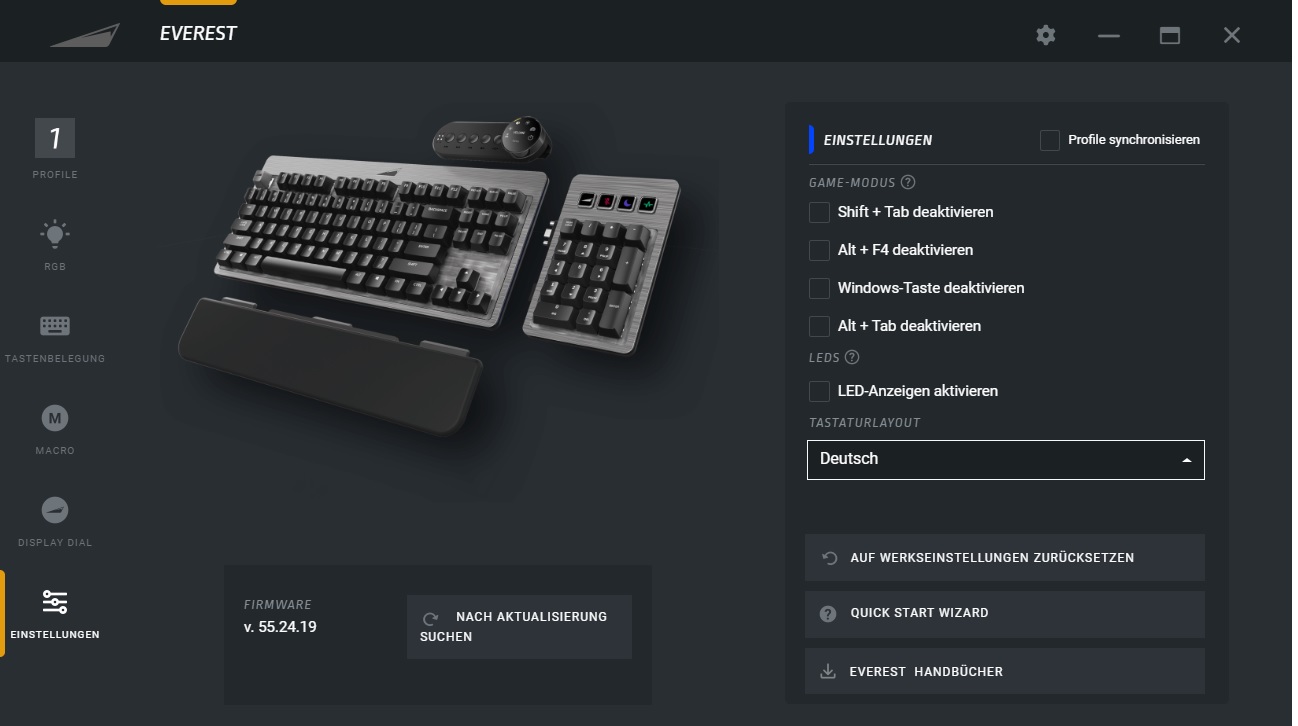Viewport: 1298px width, 726px height.
Task: Enable LED-Anzeigen aktivieren checkbox
Action: point(819,391)
